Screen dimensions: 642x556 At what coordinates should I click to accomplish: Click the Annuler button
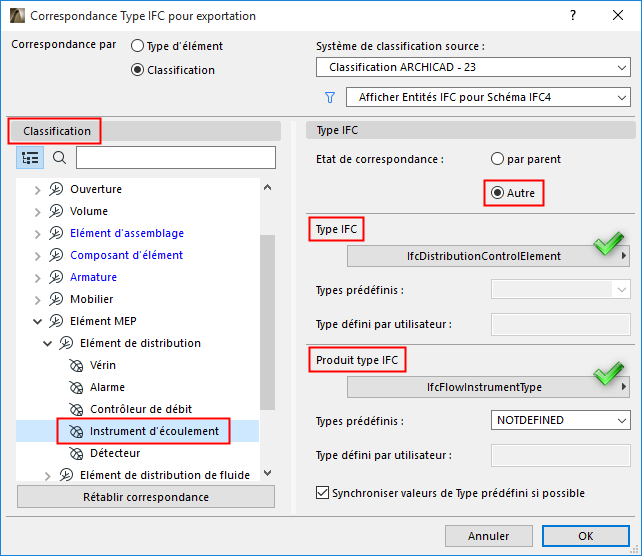[488, 536]
